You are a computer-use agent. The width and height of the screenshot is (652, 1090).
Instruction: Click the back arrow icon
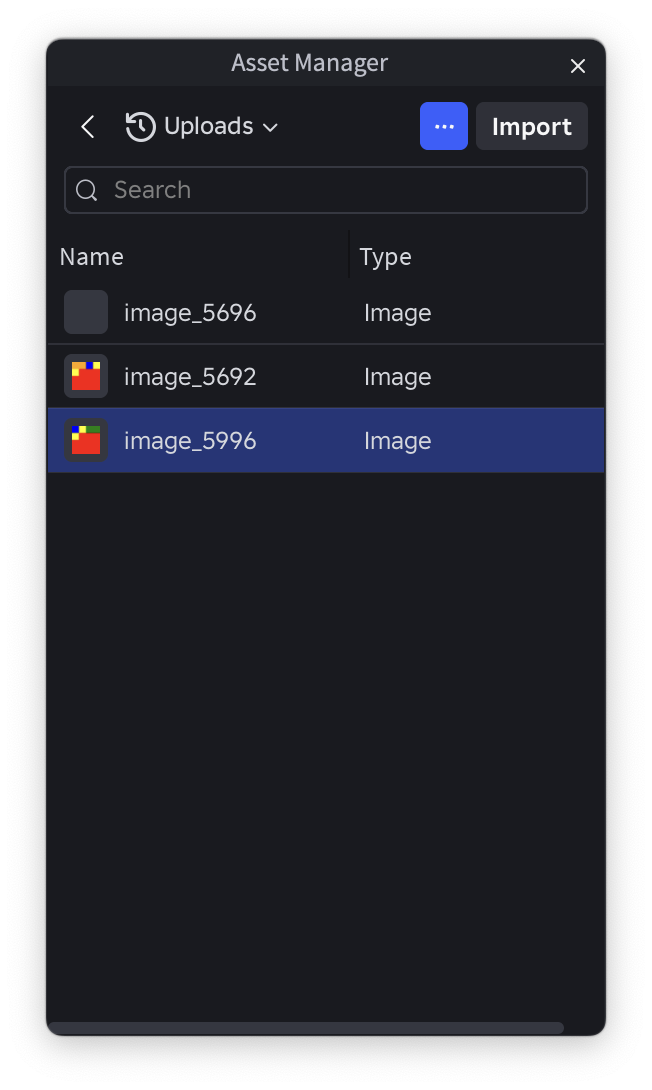88,127
